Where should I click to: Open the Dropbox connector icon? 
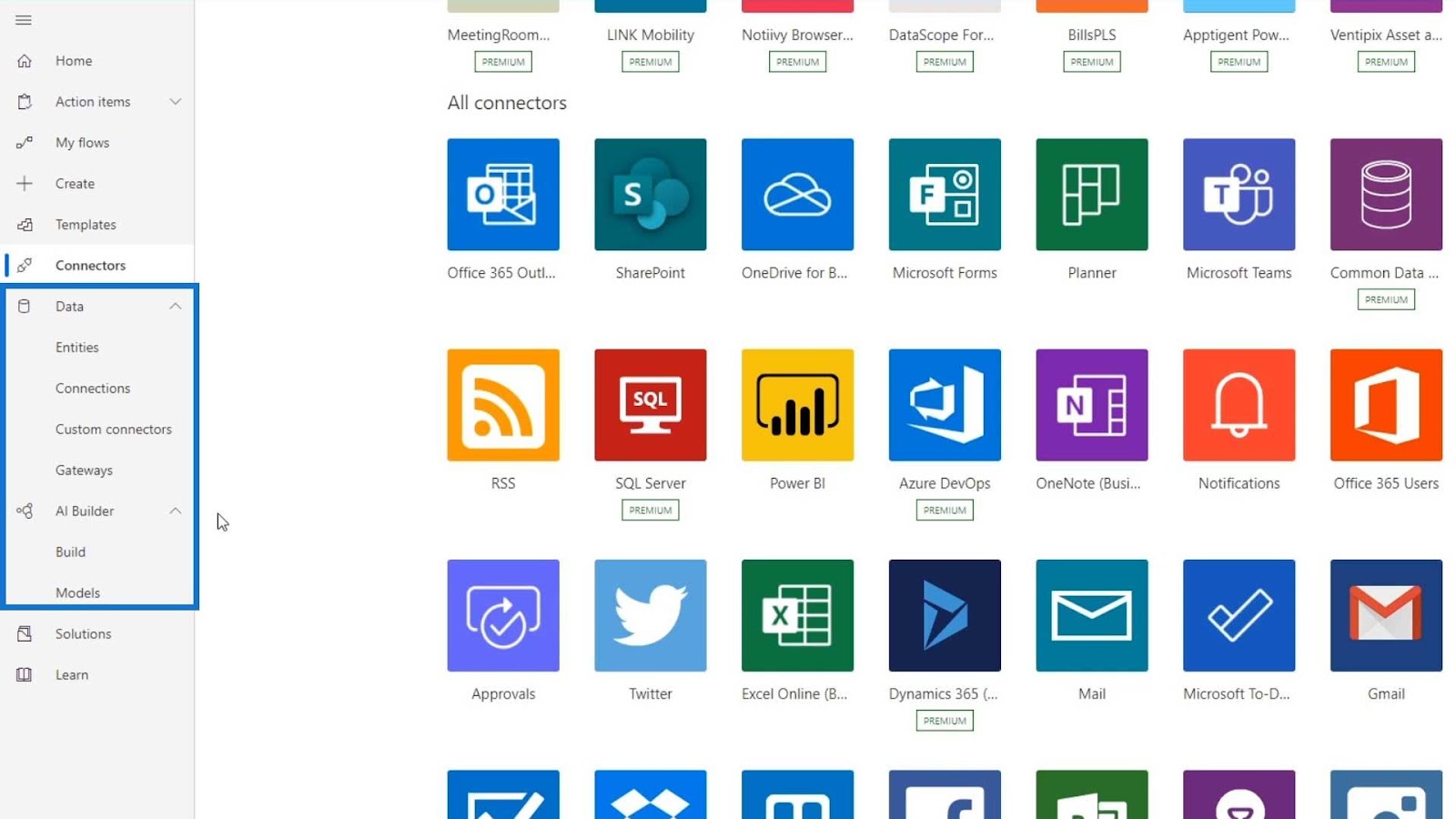651,794
